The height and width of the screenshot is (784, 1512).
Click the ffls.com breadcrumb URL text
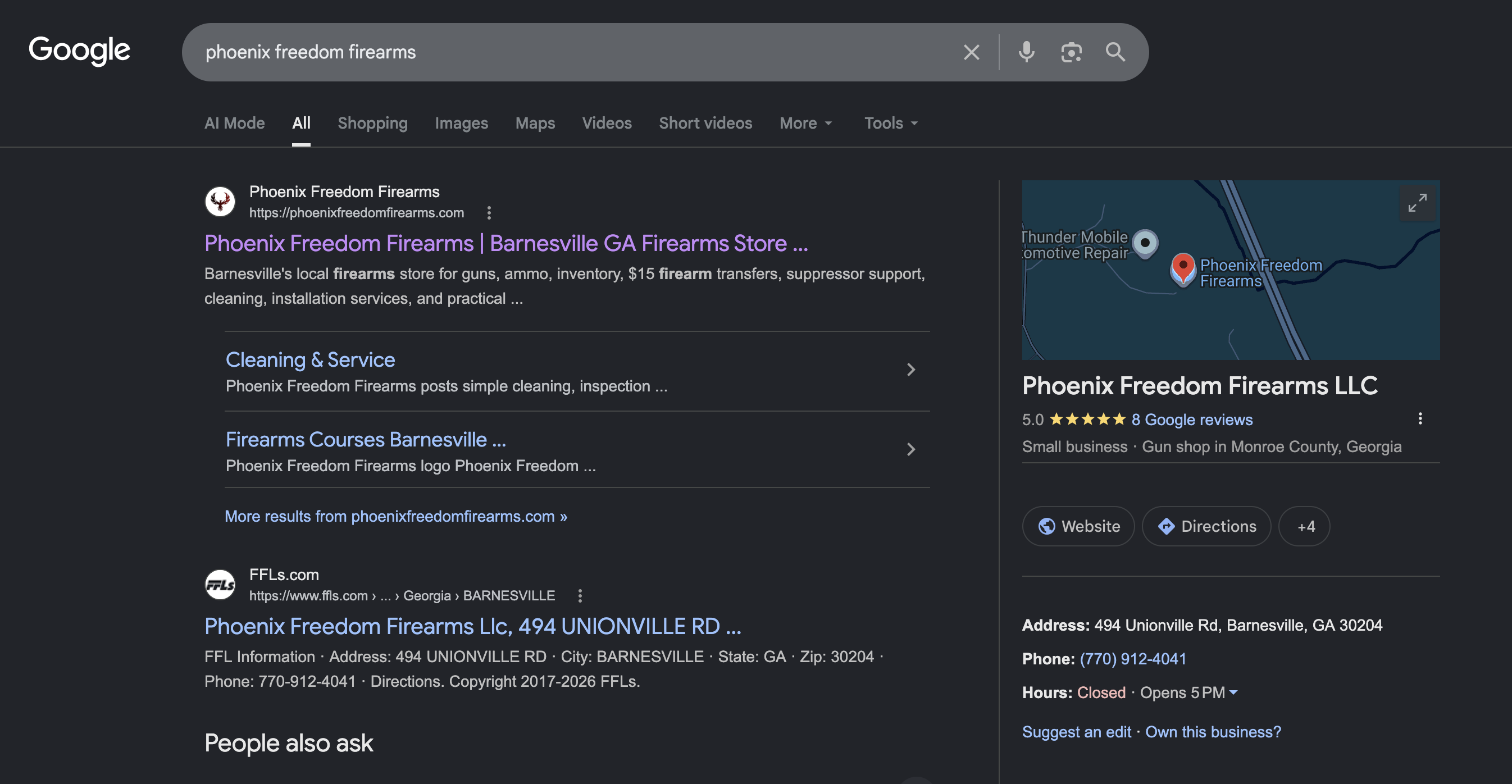coord(402,596)
